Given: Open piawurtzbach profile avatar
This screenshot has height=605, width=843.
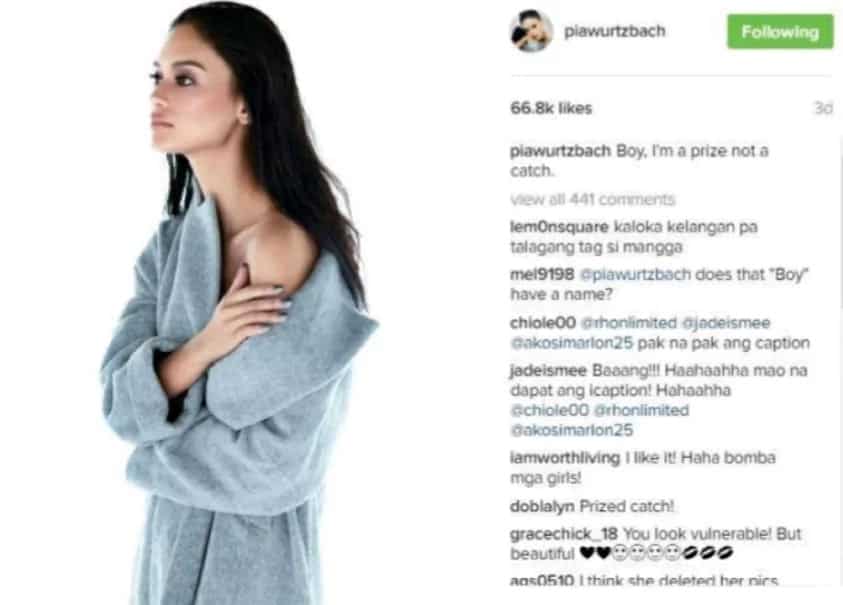Looking at the screenshot, I should tap(531, 31).
